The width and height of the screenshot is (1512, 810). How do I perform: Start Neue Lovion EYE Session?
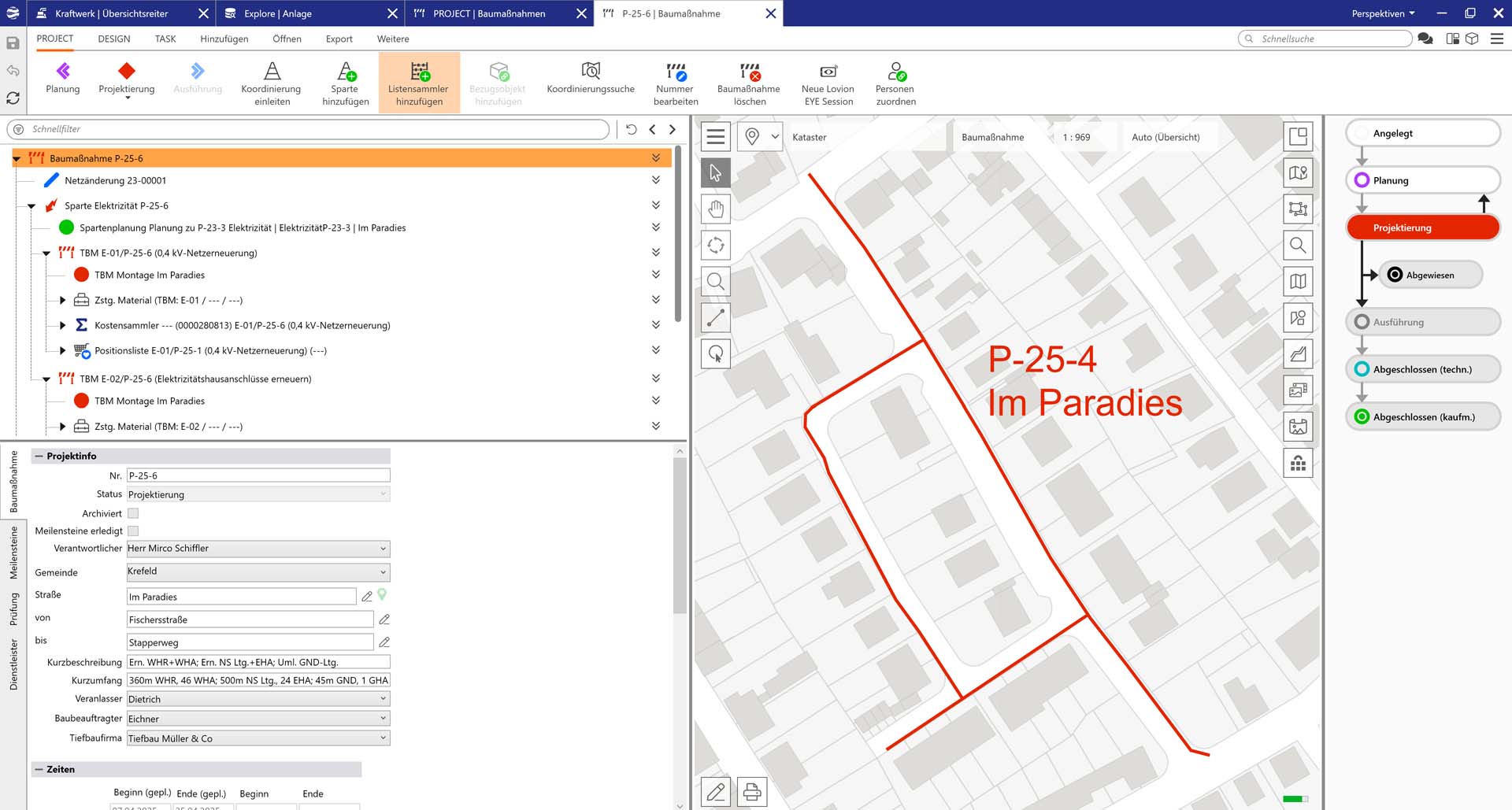tap(828, 72)
